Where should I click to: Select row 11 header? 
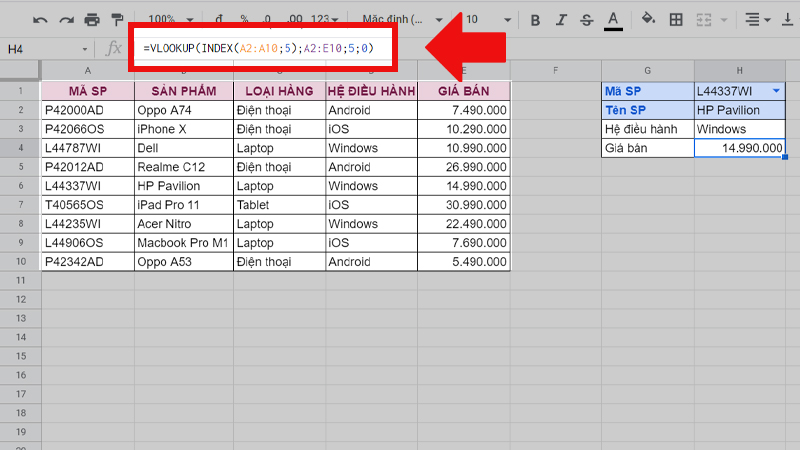click(20, 280)
